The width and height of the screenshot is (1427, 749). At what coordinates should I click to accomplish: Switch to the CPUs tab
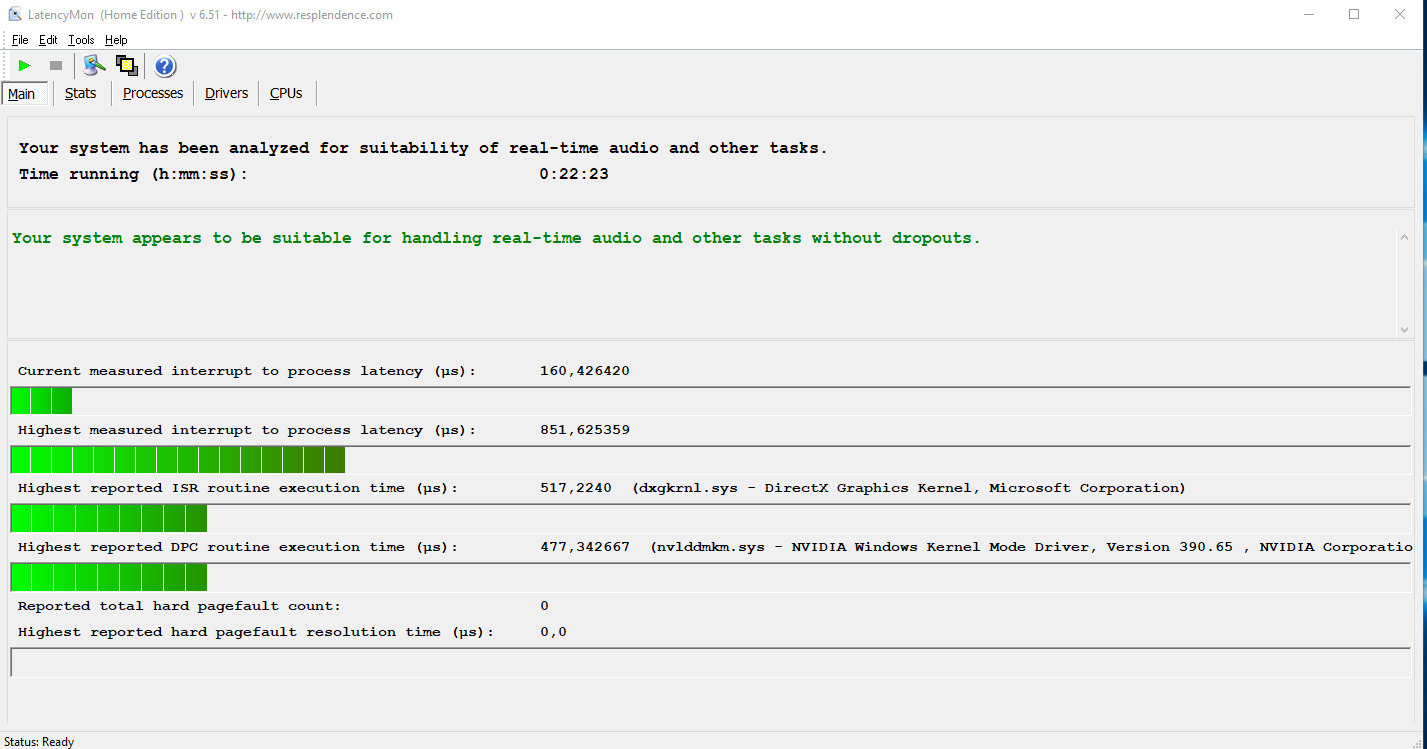pos(286,93)
